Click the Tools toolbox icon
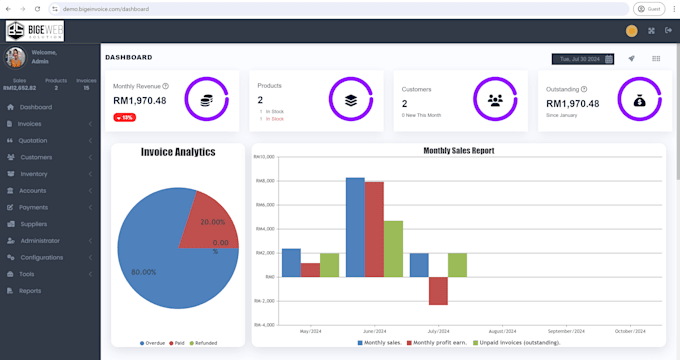The image size is (680, 360). point(10,274)
